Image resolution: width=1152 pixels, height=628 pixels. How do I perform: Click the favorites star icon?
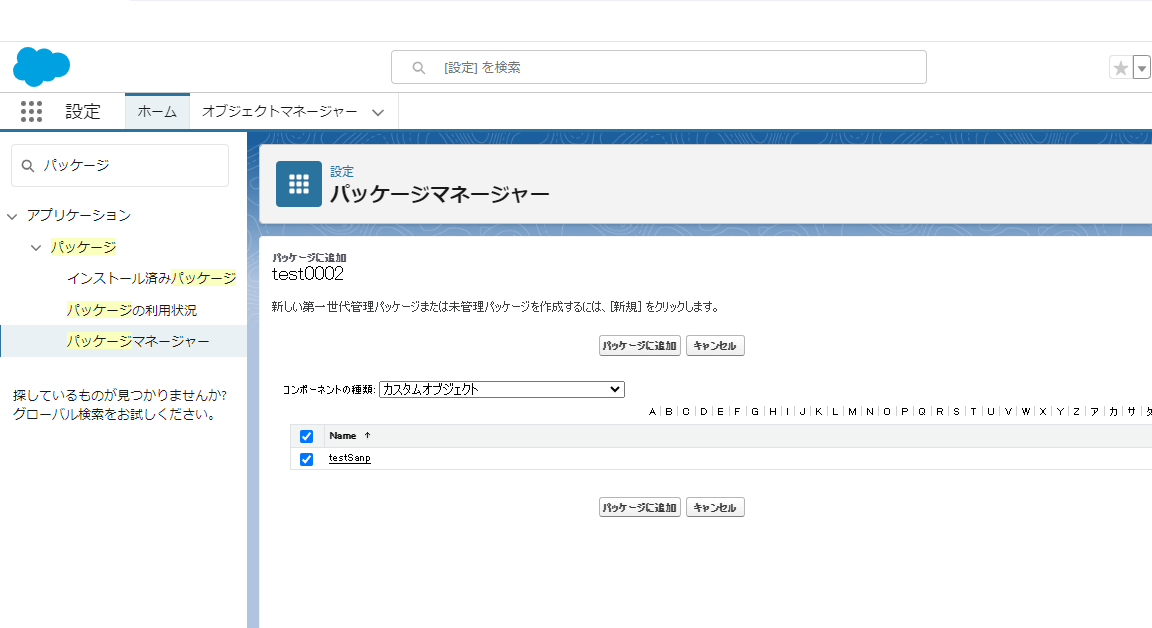1120,67
